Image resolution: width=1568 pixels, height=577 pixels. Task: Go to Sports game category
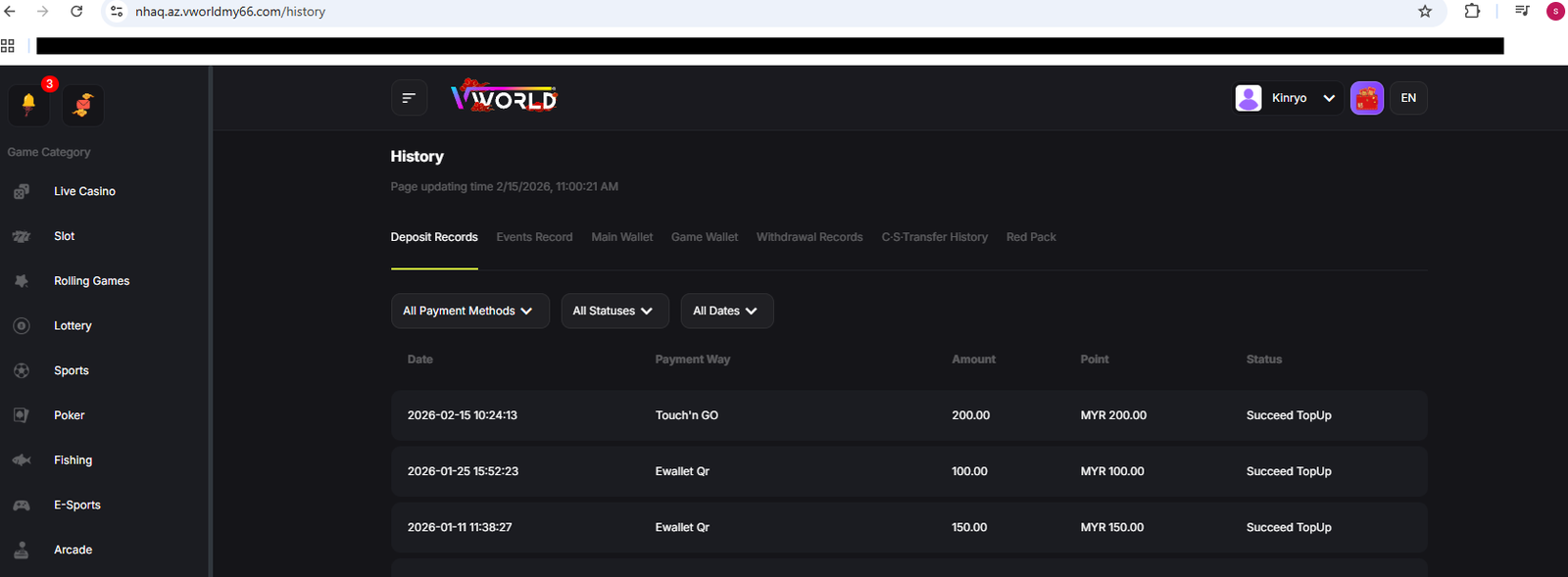[x=72, y=370]
